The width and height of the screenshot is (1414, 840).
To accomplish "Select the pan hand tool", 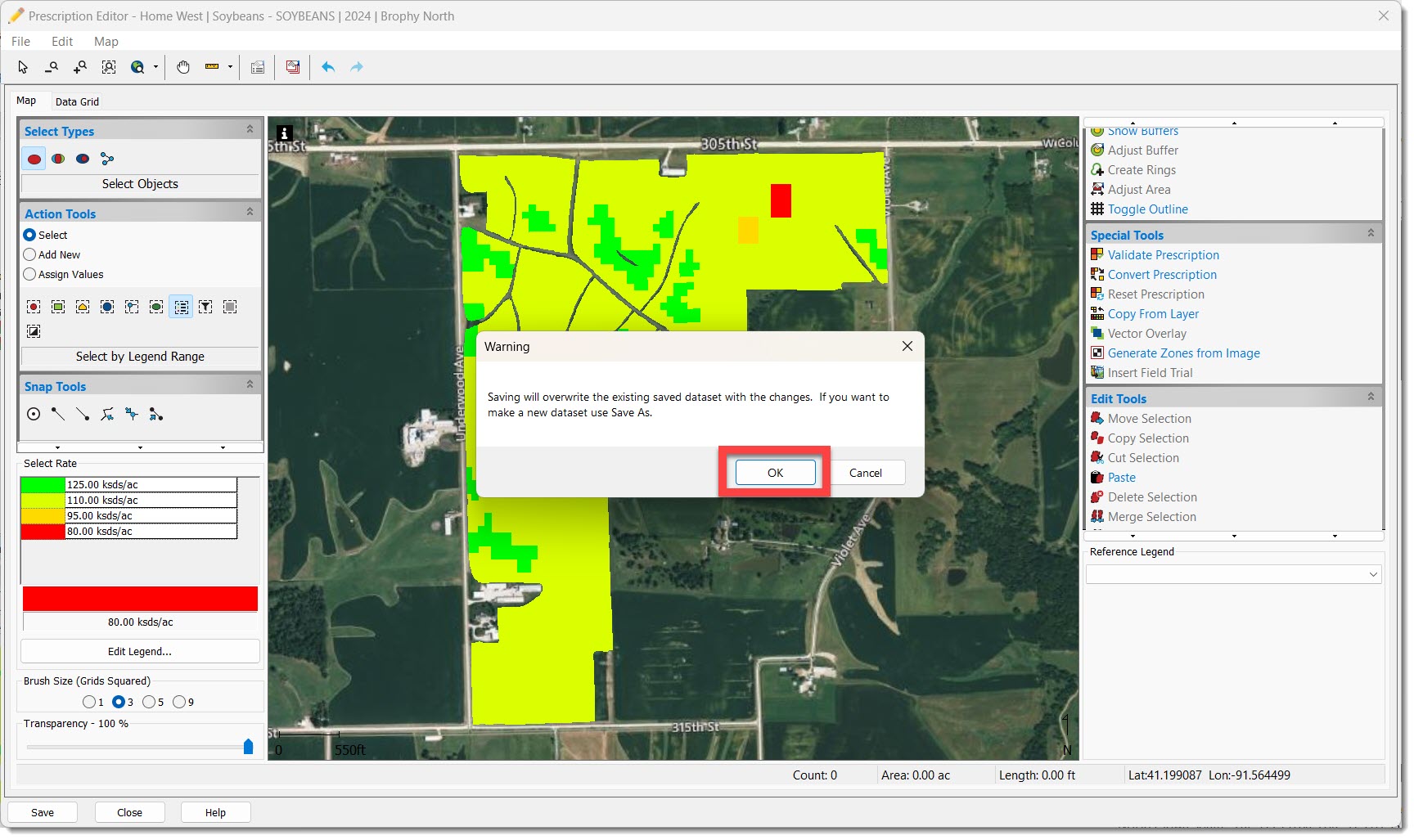I will tap(183, 67).
